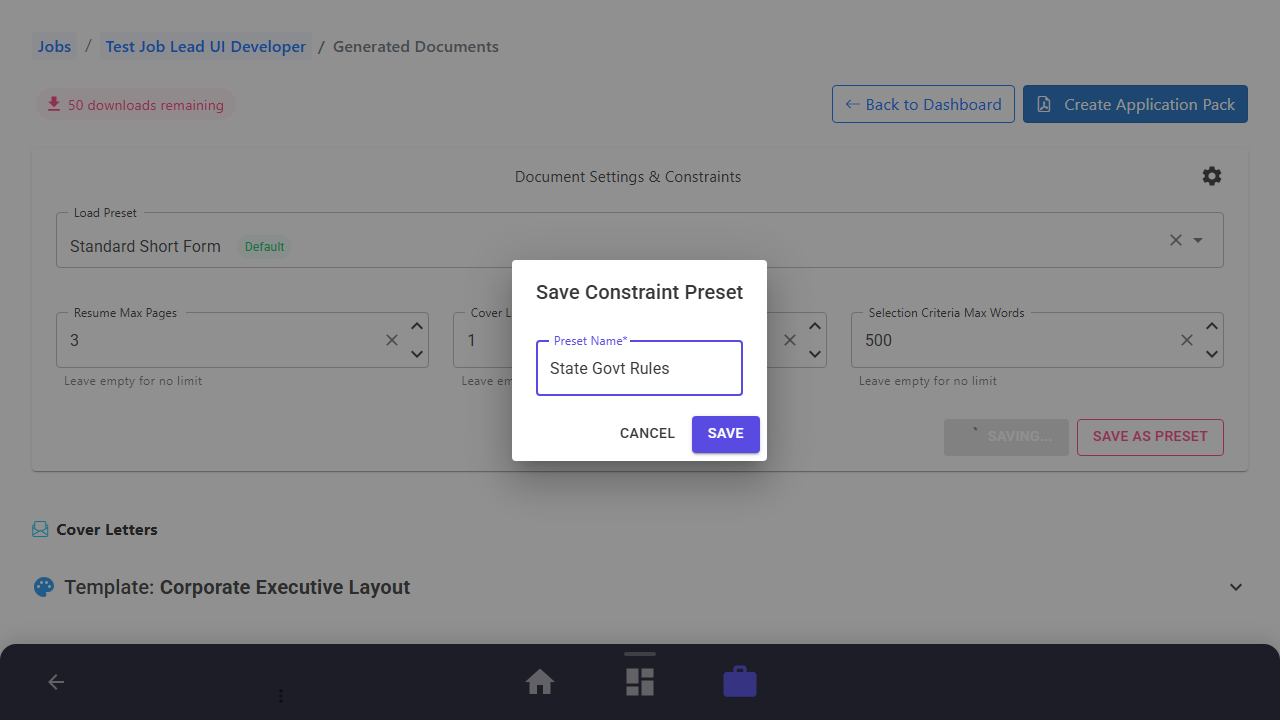Clear the Load Preset selection
This screenshot has height=720, width=1280.
click(x=1176, y=240)
